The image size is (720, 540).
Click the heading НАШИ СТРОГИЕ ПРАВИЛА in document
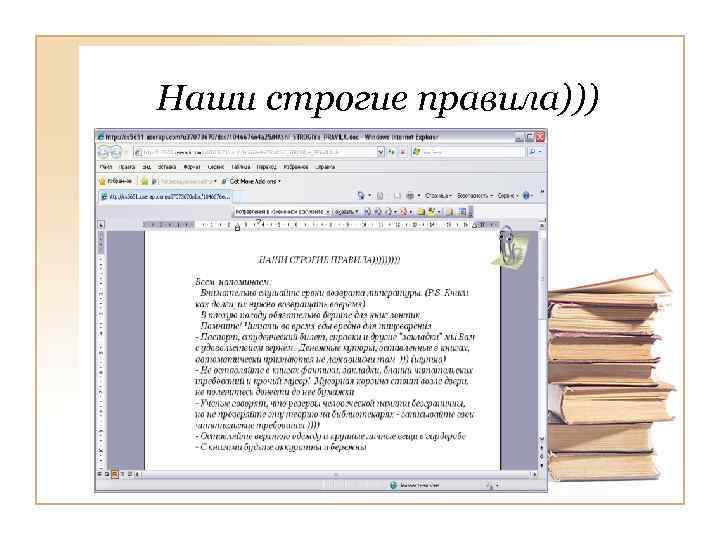329,260
